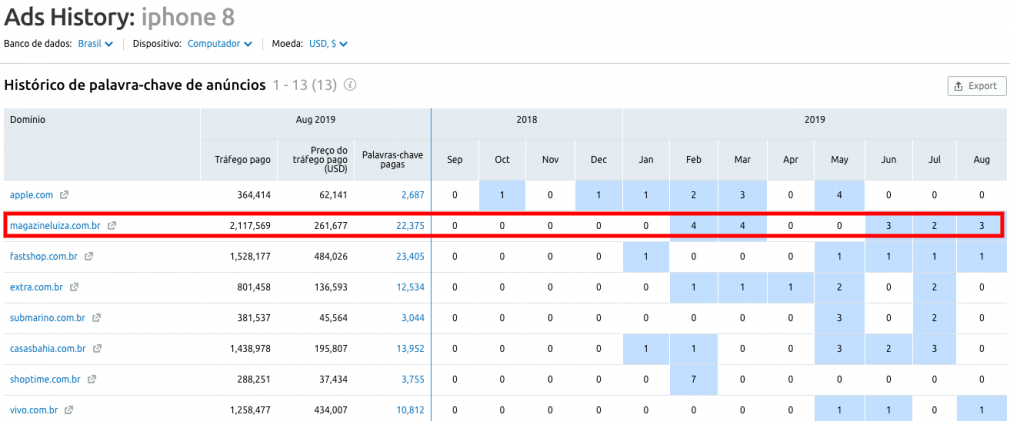The image size is (1010, 421).
Task: Click fastshop Jan 2019 cell showing 1
Action: [646, 256]
